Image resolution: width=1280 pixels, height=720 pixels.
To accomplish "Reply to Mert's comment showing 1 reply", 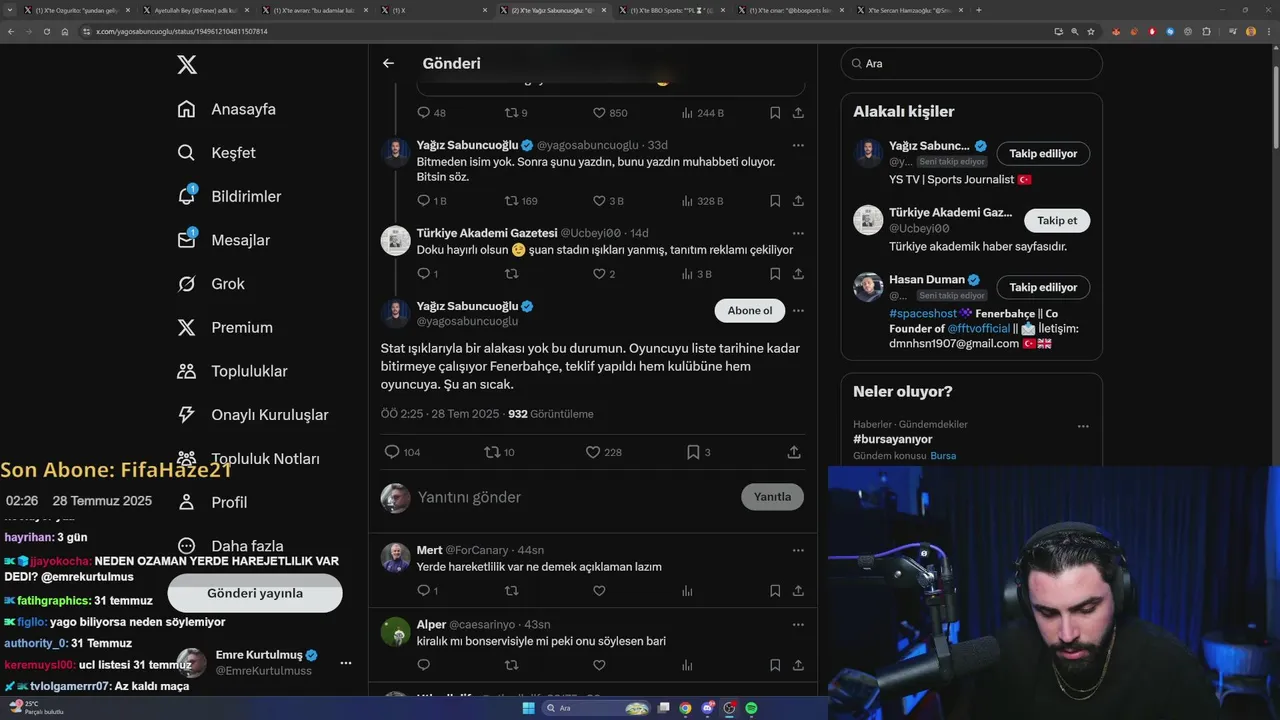I will [424, 591].
